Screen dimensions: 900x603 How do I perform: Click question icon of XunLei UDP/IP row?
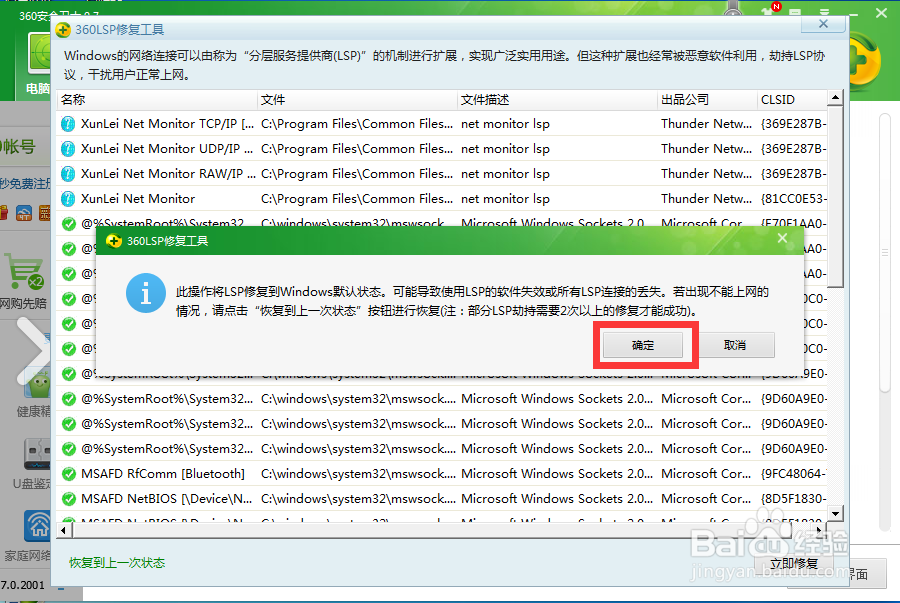68,149
